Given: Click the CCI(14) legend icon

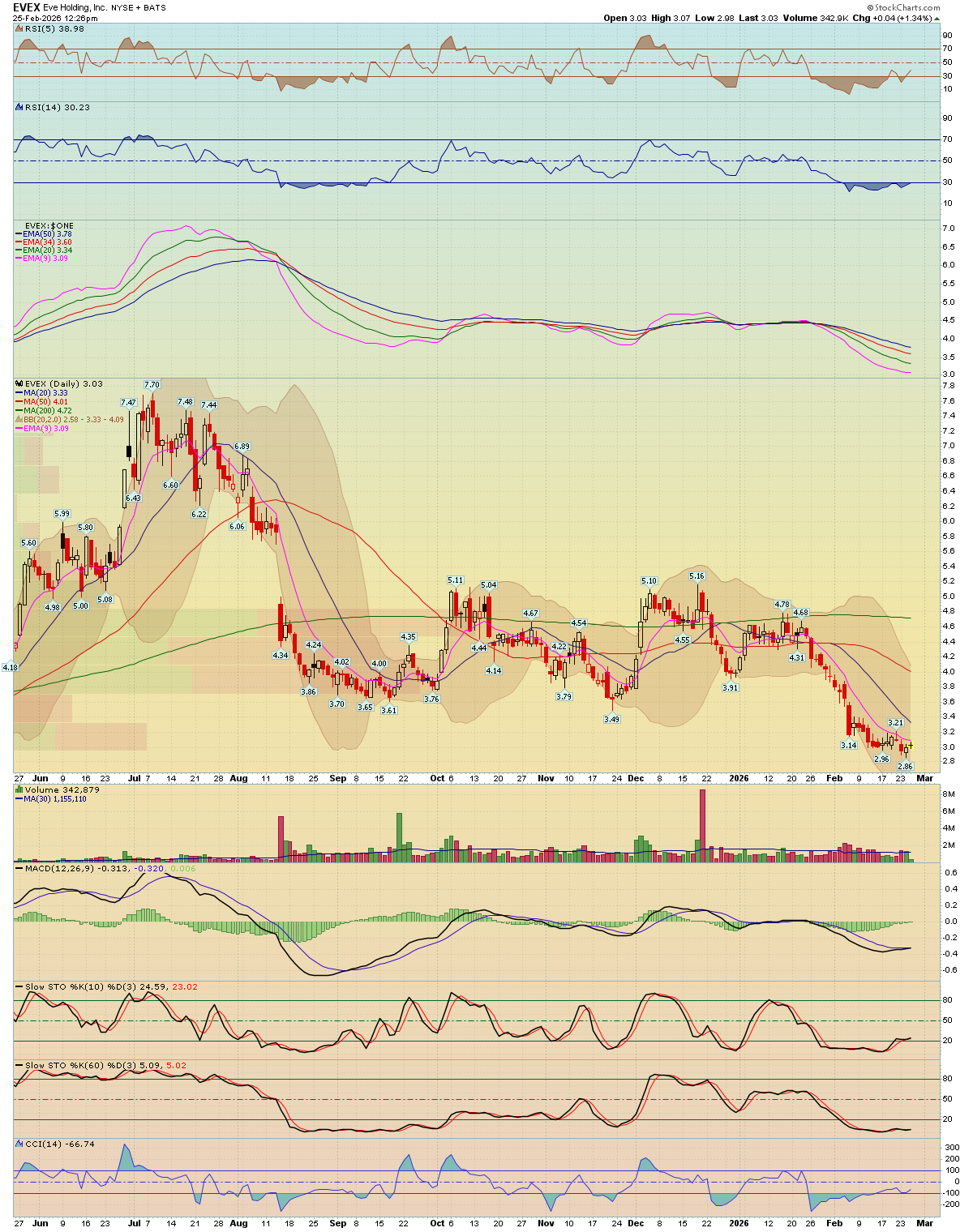Looking at the screenshot, I should click(x=19, y=1144).
